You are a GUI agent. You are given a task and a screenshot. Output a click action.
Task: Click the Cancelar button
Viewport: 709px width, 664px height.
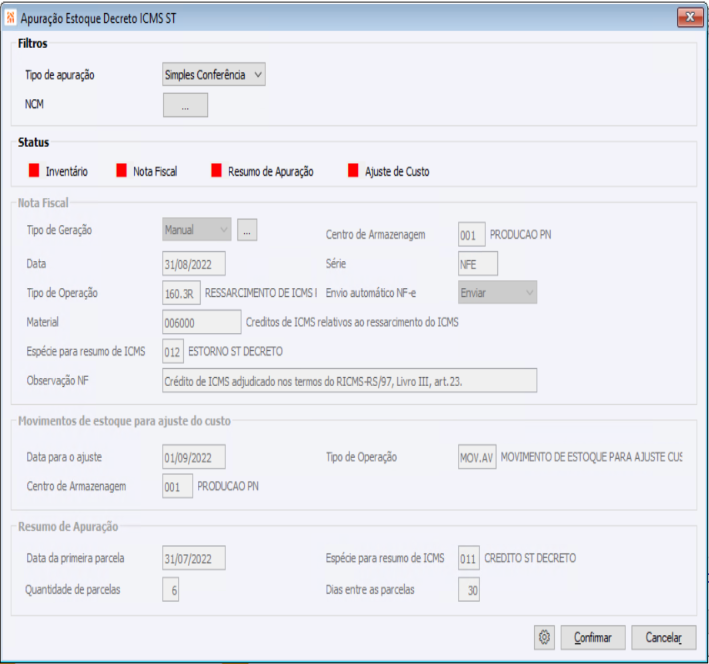663,637
